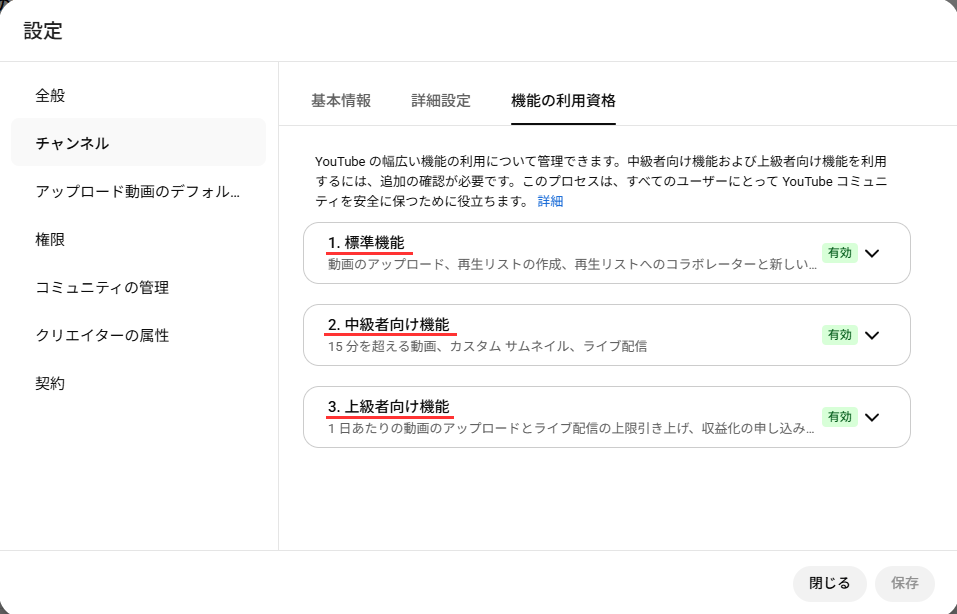The image size is (957, 614).
Task: Select the 機能の利用資格 tab
Action: tap(563, 100)
